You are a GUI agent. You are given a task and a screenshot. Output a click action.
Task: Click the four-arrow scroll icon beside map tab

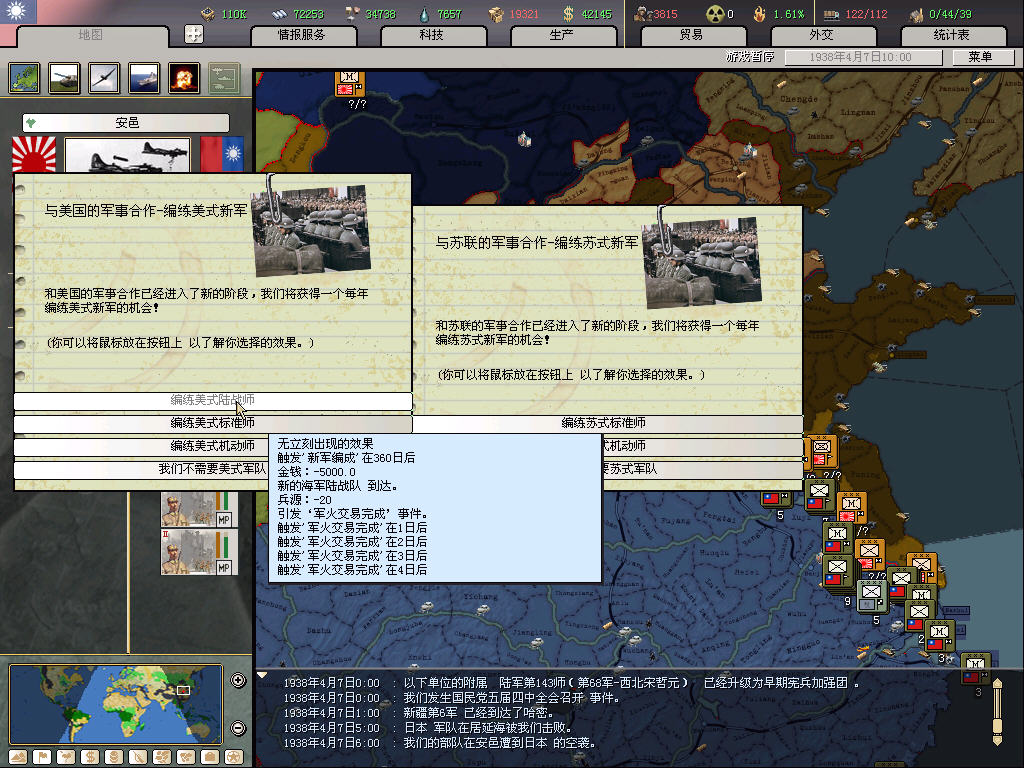pos(194,34)
